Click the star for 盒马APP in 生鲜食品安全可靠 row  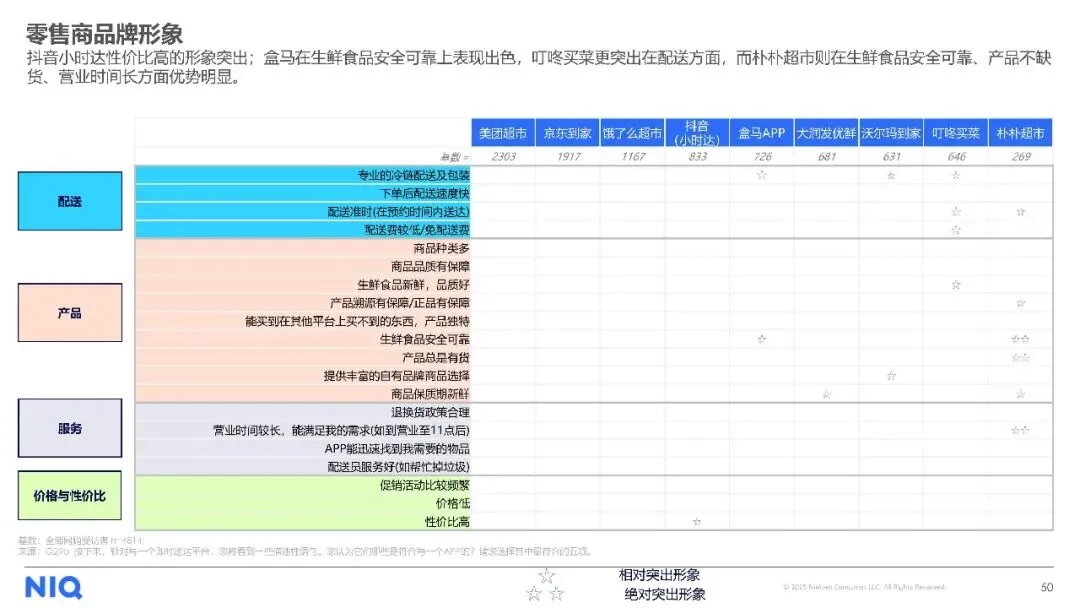point(761,339)
